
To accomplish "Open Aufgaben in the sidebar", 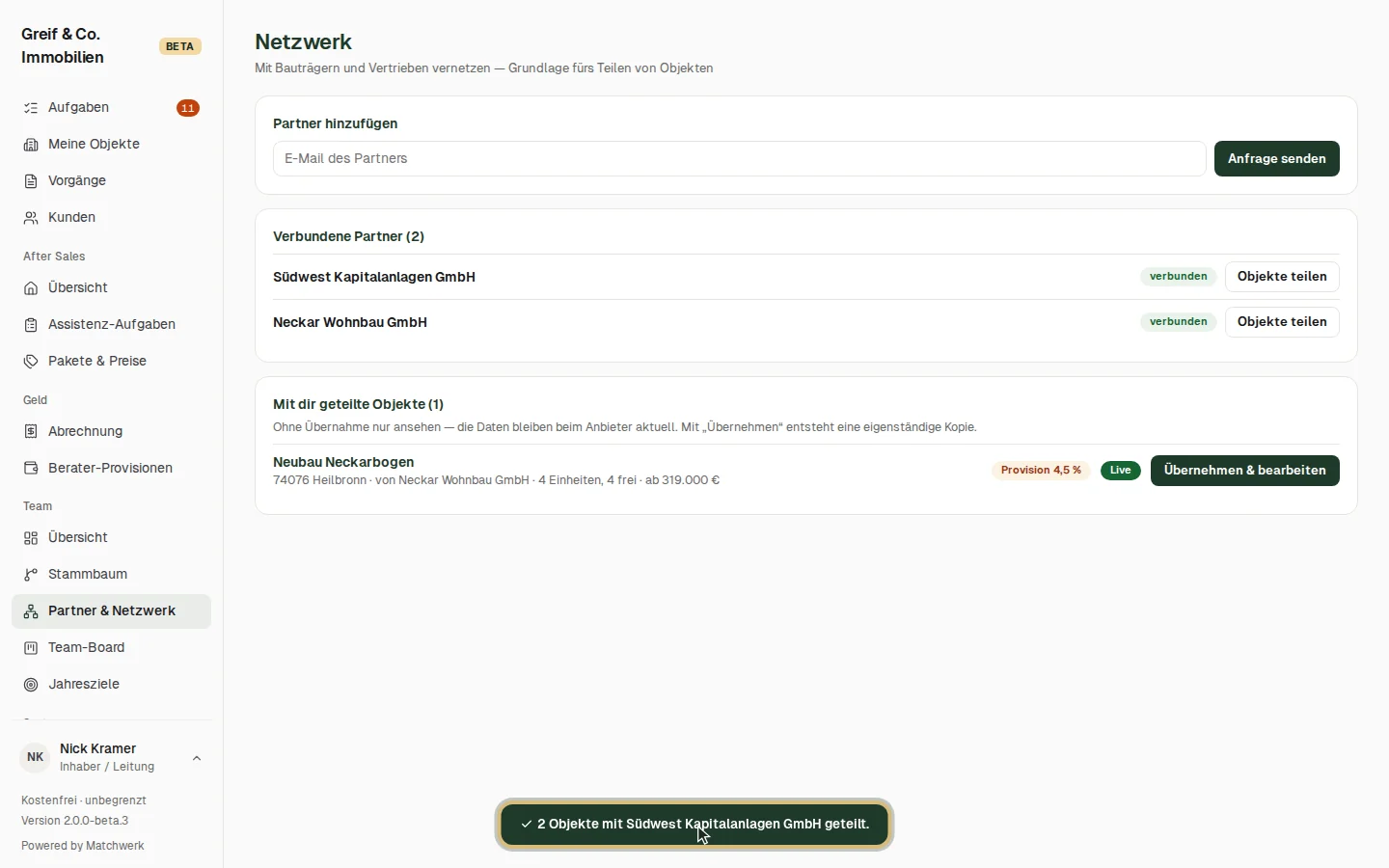I will coord(111,108).
